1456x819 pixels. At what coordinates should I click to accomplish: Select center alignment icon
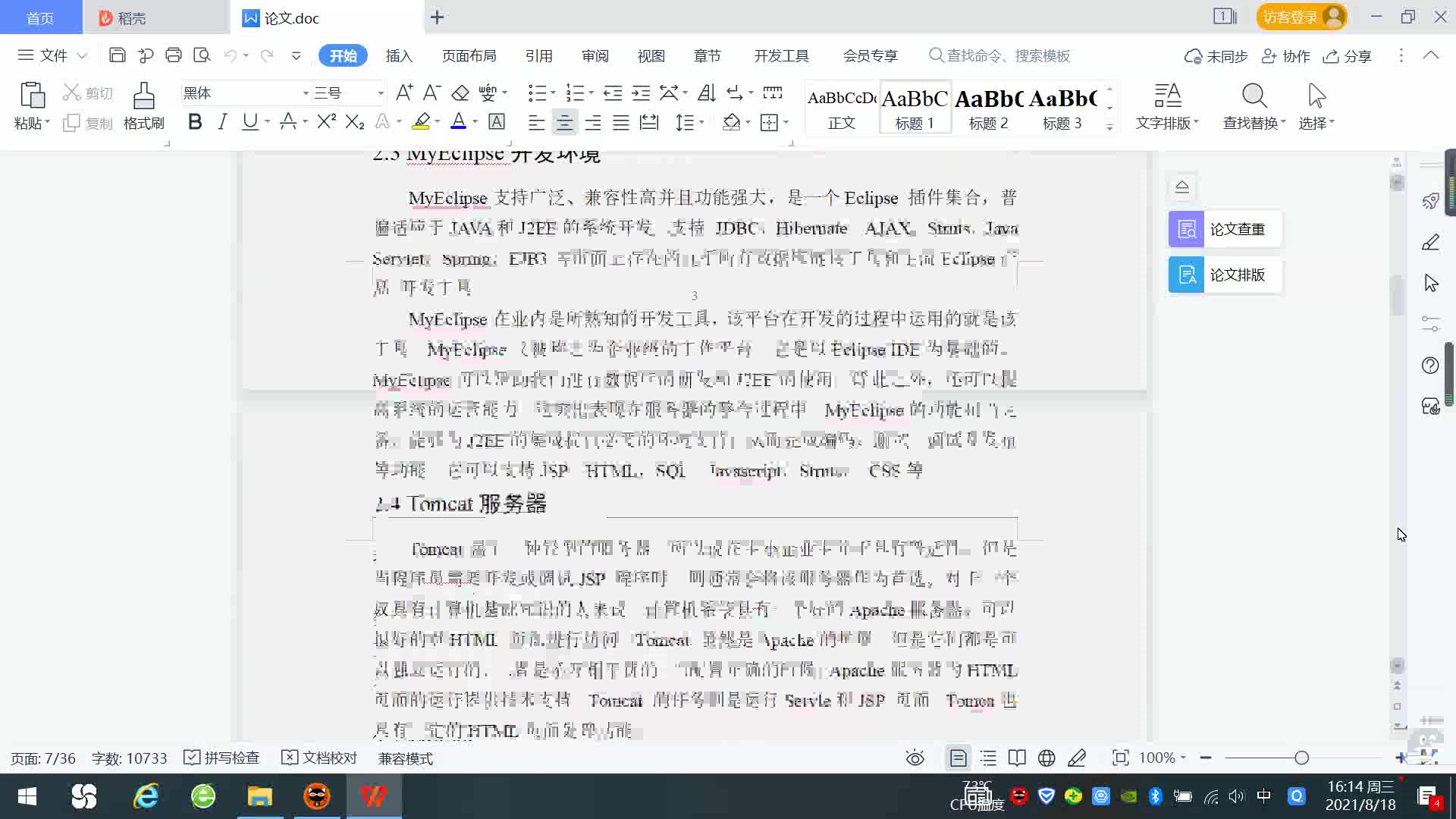(x=564, y=122)
